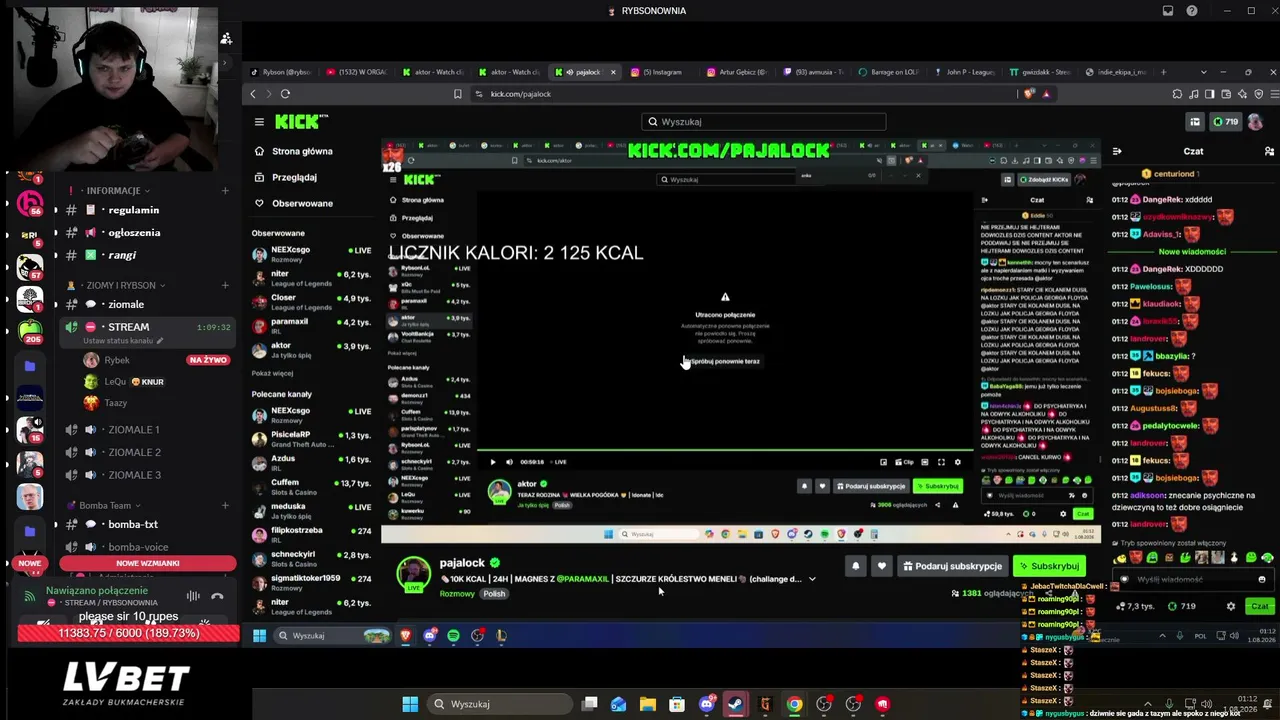The width and height of the screenshot is (1280, 720).
Task: Switch to the Instagram browser tab
Action: [661, 72]
